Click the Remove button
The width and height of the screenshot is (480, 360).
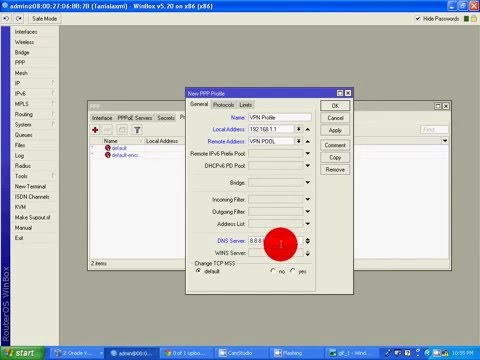pyautogui.click(x=335, y=170)
